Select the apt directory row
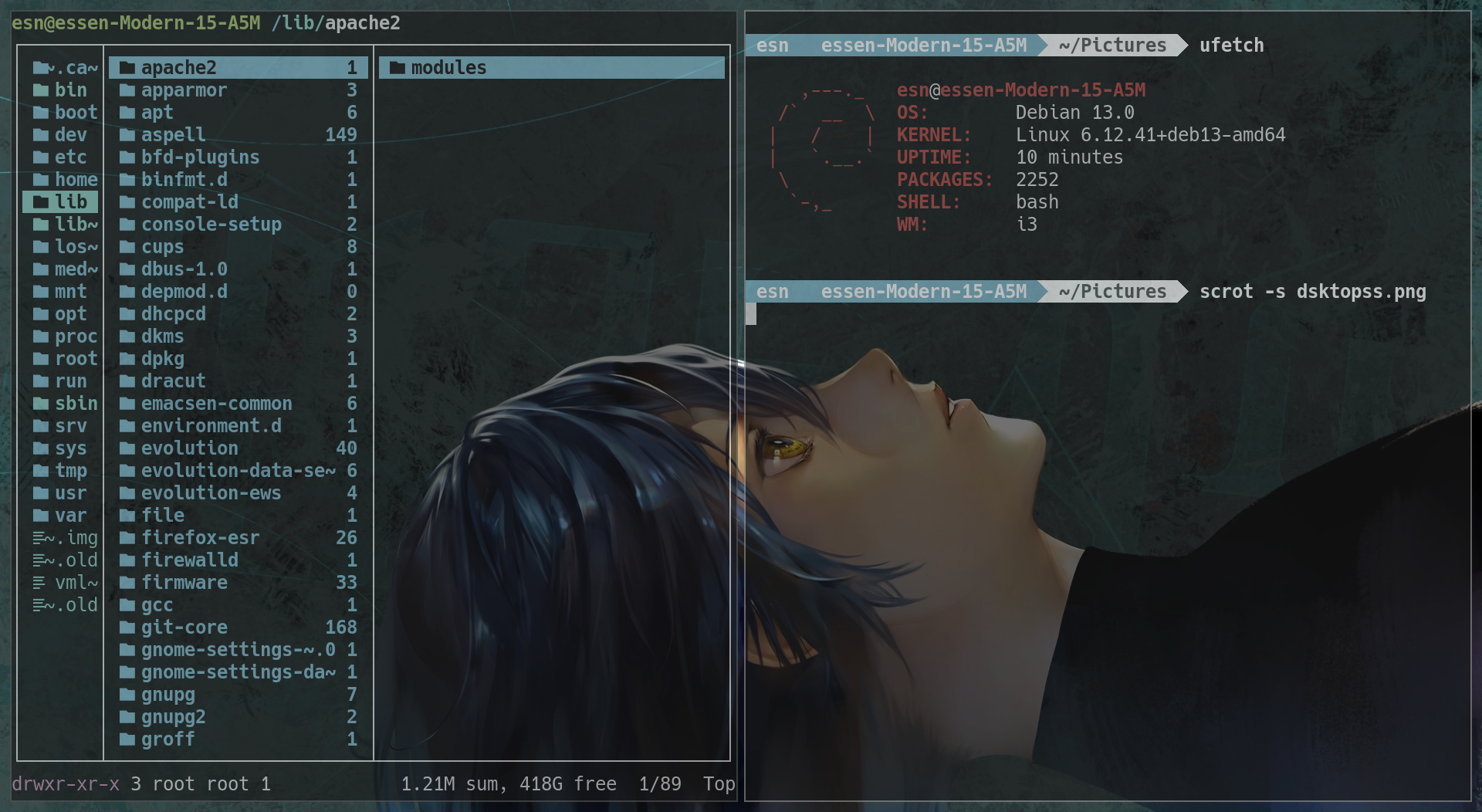This screenshot has width=1482, height=812. (239, 113)
